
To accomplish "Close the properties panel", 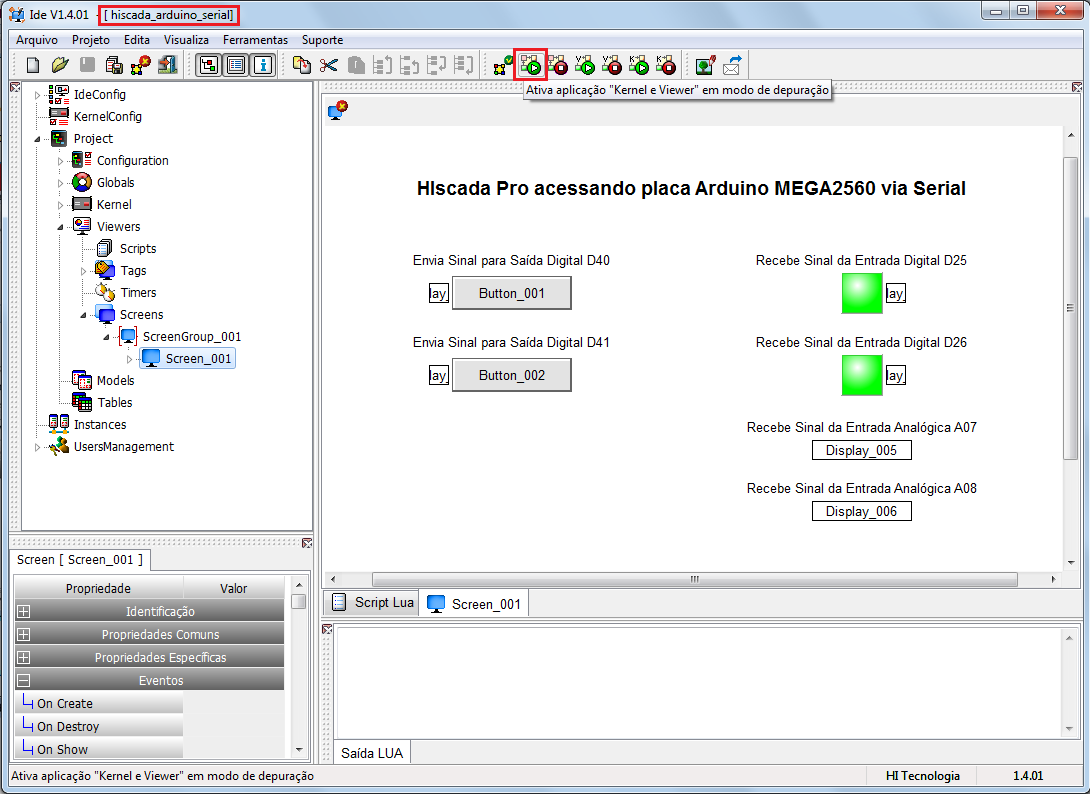I will [307, 543].
